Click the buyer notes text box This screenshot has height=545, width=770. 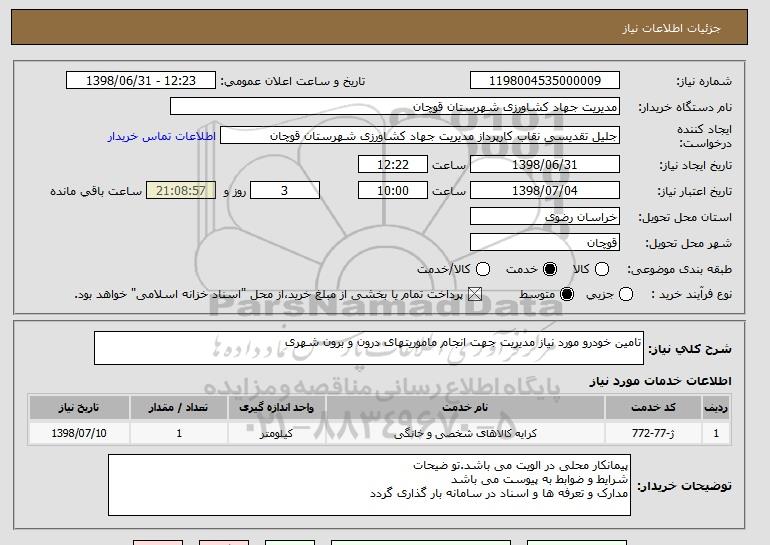369,485
